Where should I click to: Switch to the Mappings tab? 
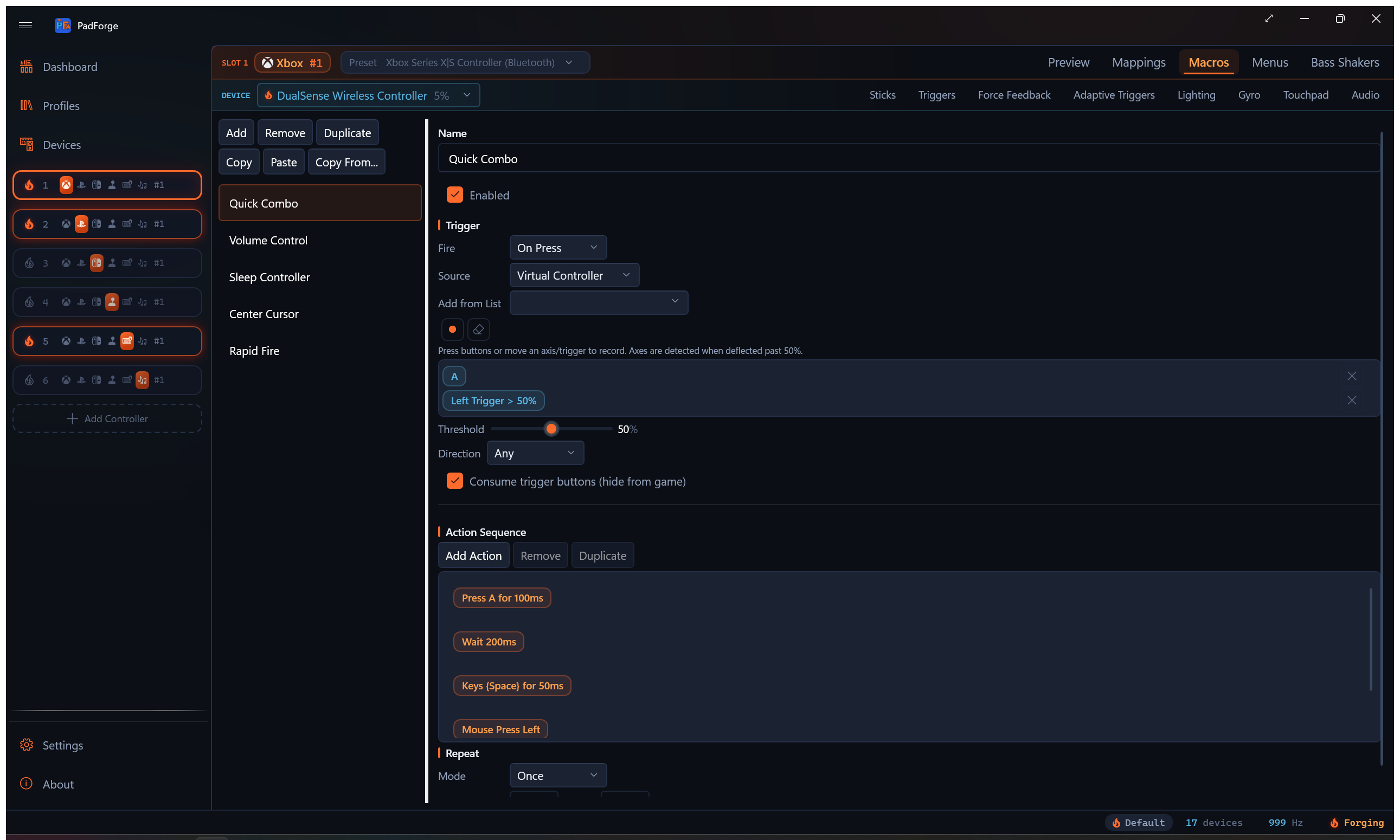(x=1138, y=62)
